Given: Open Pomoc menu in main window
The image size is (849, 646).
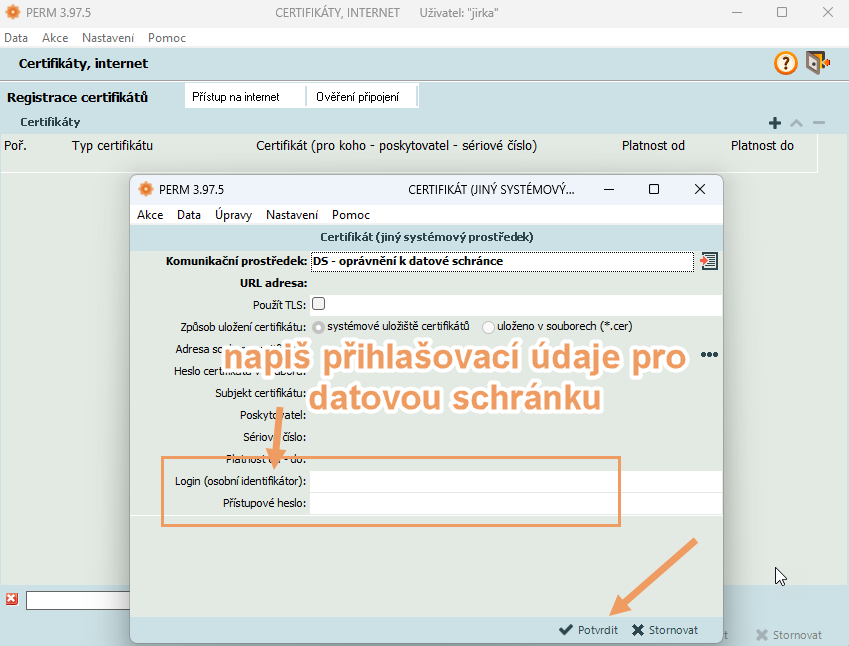Looking at the screenshot, I should coord(167,38).
